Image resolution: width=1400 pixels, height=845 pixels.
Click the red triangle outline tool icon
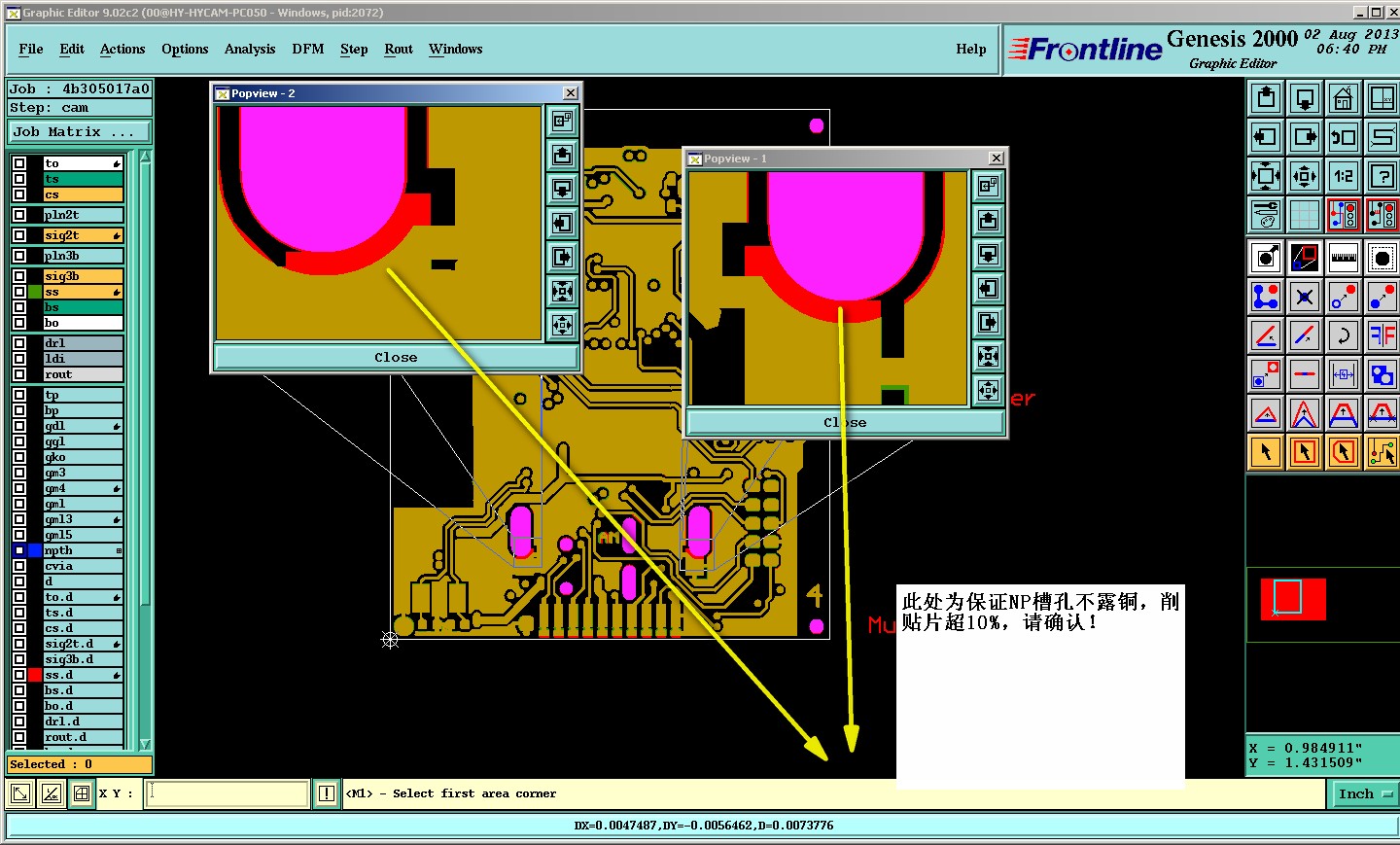point(1266,413)
